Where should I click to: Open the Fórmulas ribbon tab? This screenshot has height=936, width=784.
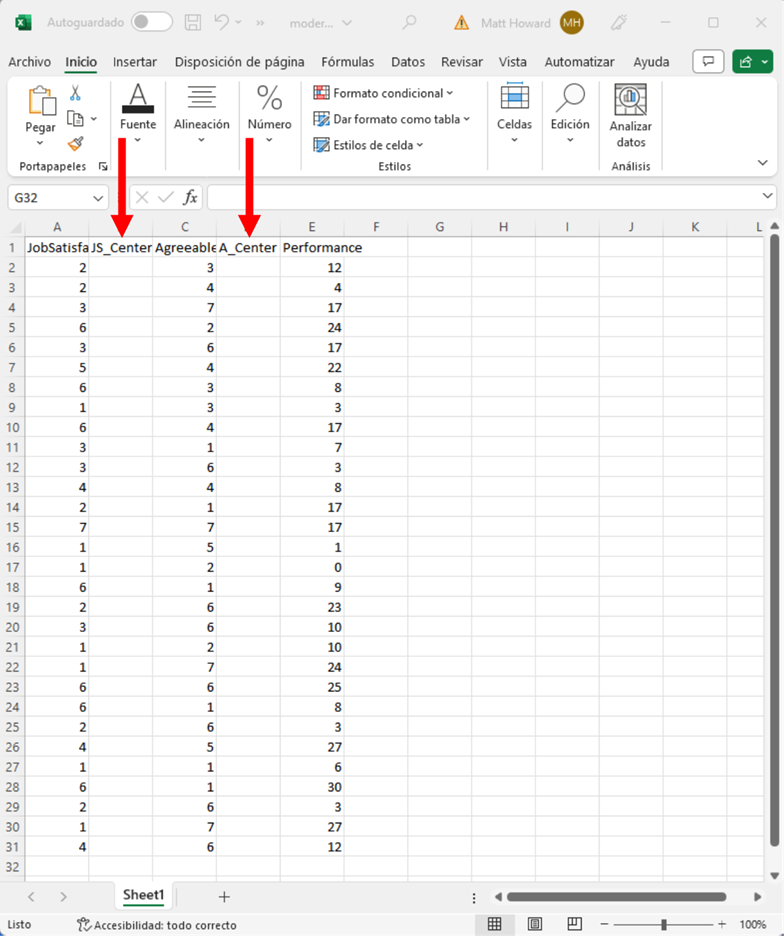pos(348,62)
